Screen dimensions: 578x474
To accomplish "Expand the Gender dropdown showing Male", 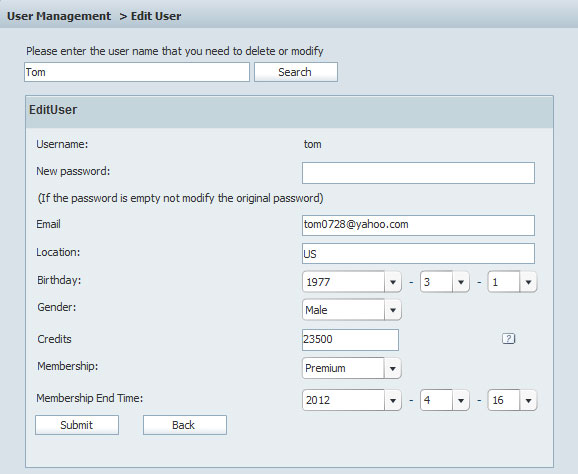I will pyautogui.click(x=352, y=310).
